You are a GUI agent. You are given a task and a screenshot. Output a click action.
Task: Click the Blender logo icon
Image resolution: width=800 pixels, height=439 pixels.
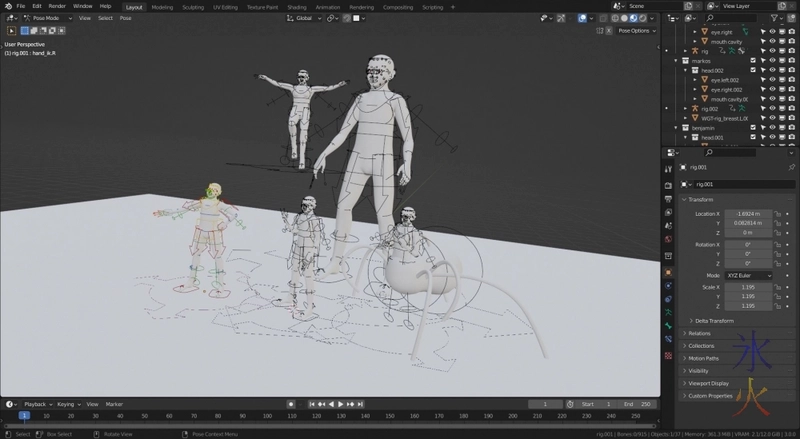[x=7, y=6]
